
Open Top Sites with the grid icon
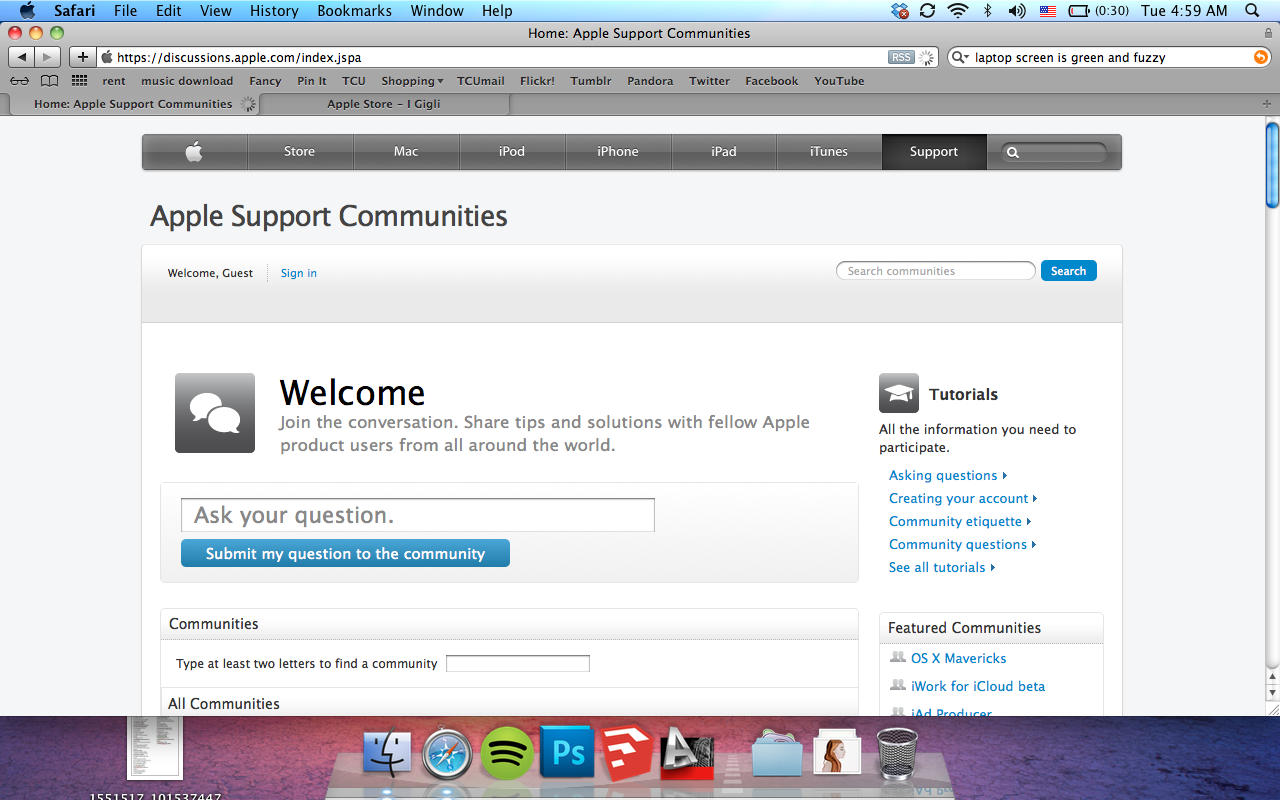pos(78,80)
